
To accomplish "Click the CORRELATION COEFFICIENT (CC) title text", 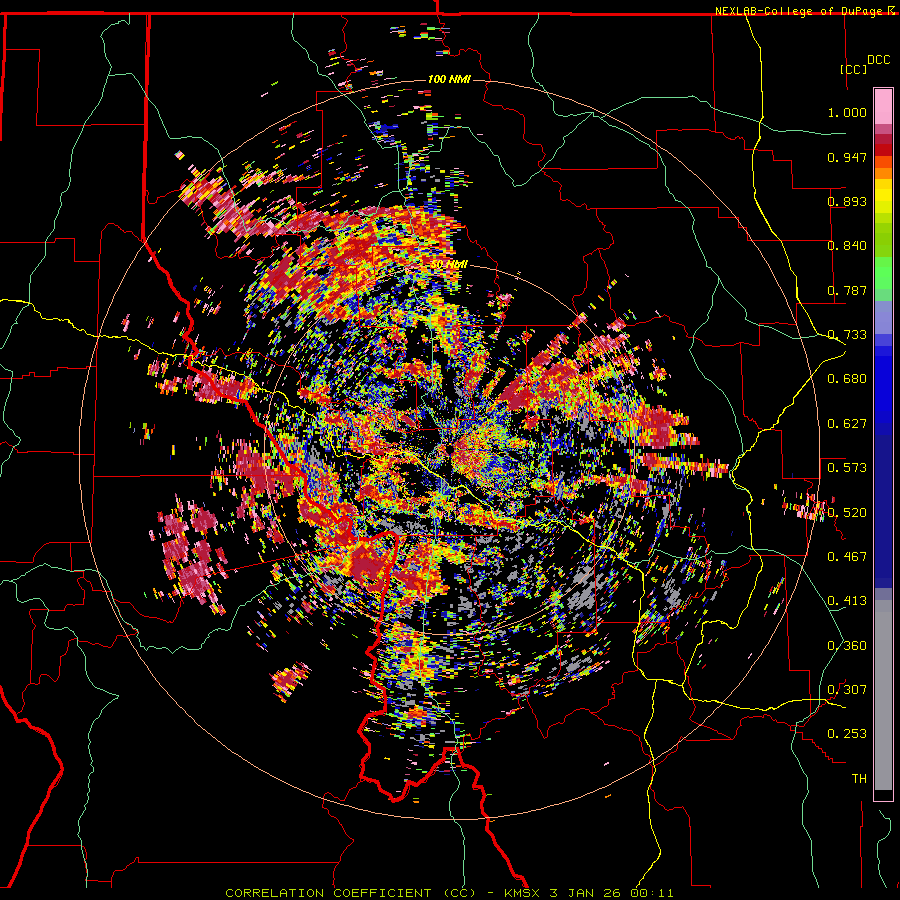I will pyautogui.click(x=350, y=893).
